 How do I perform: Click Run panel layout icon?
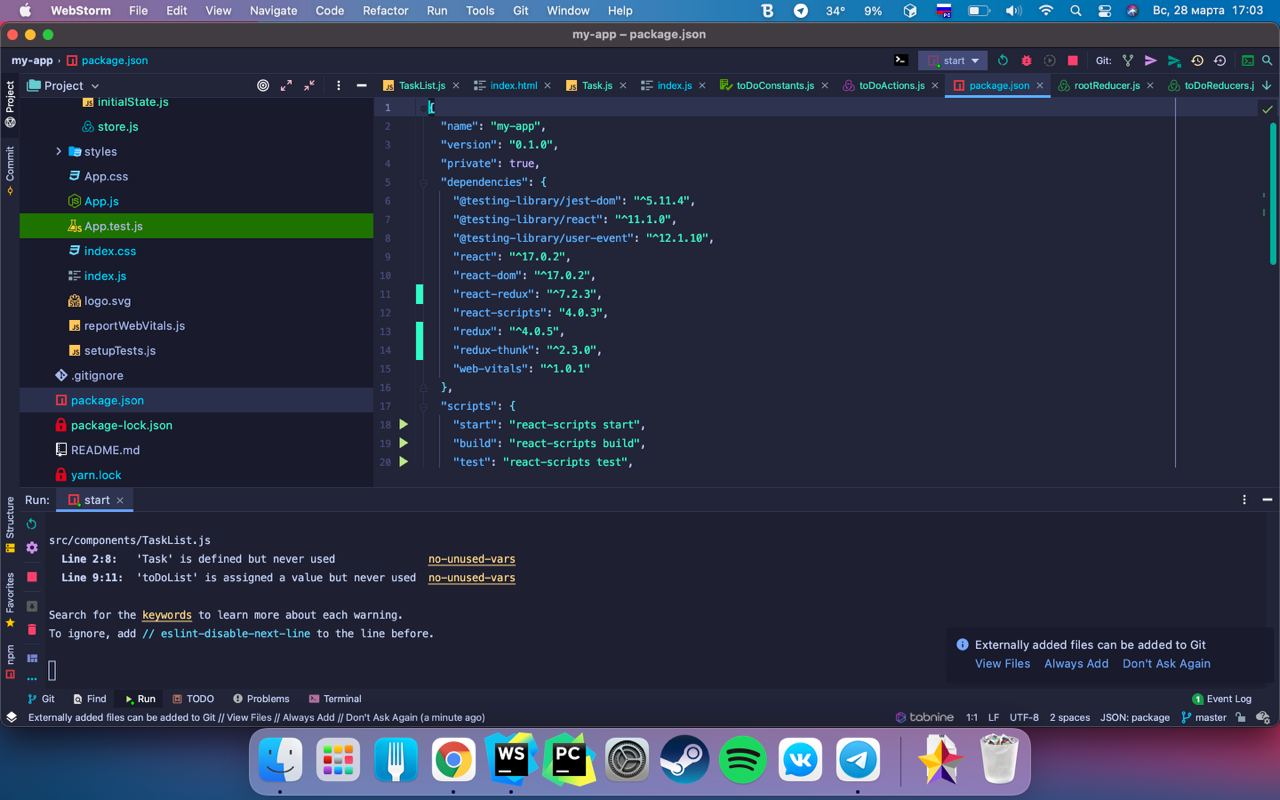pyautogui.click(x=31, y=658)
